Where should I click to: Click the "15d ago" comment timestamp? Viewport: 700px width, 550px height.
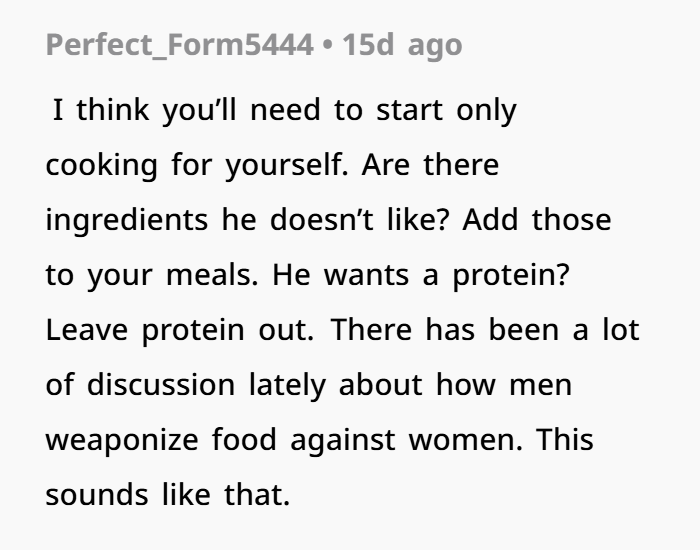403,46
